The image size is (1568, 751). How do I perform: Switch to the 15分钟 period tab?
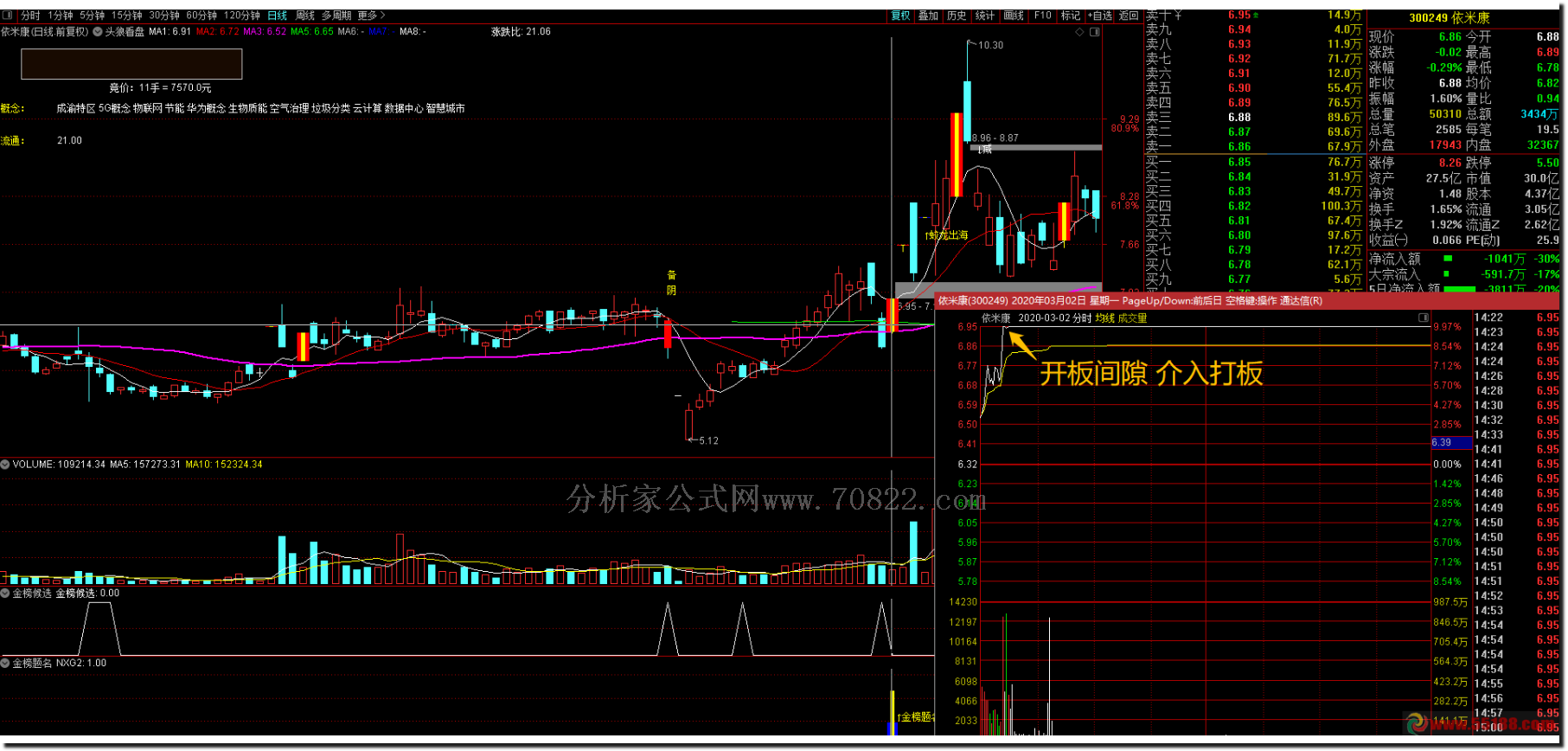126,16
